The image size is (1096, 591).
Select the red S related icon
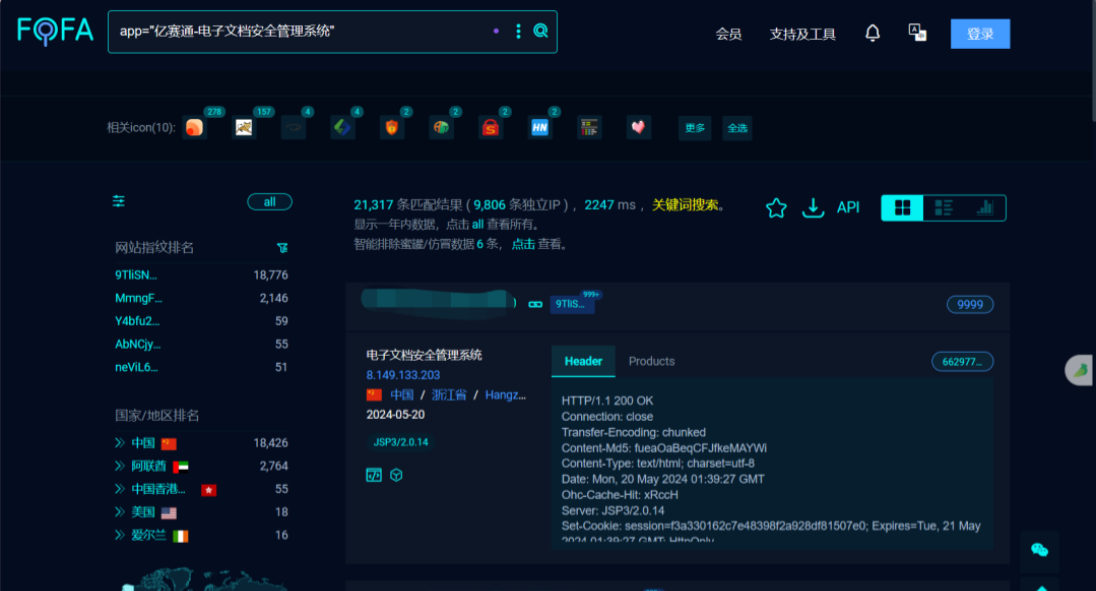(491, 127)
